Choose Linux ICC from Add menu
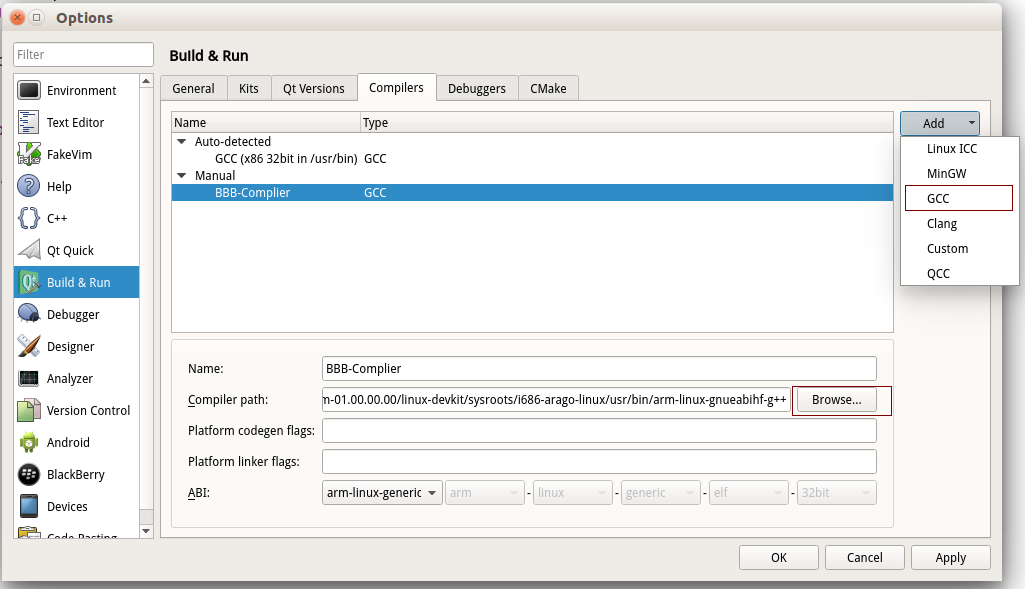Screen dimensions: 1025x589 959,149
